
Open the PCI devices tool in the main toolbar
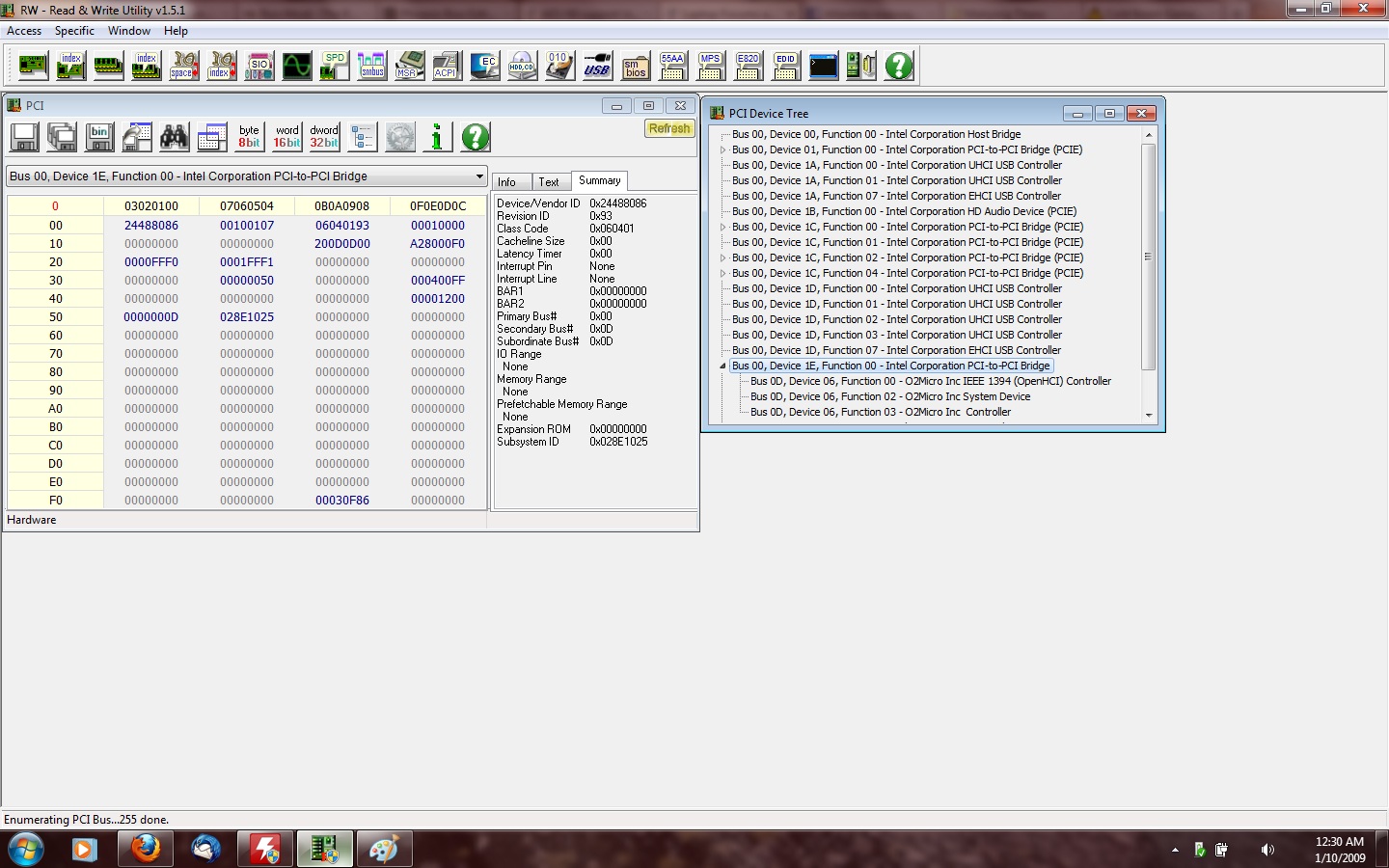coord(33,66)
